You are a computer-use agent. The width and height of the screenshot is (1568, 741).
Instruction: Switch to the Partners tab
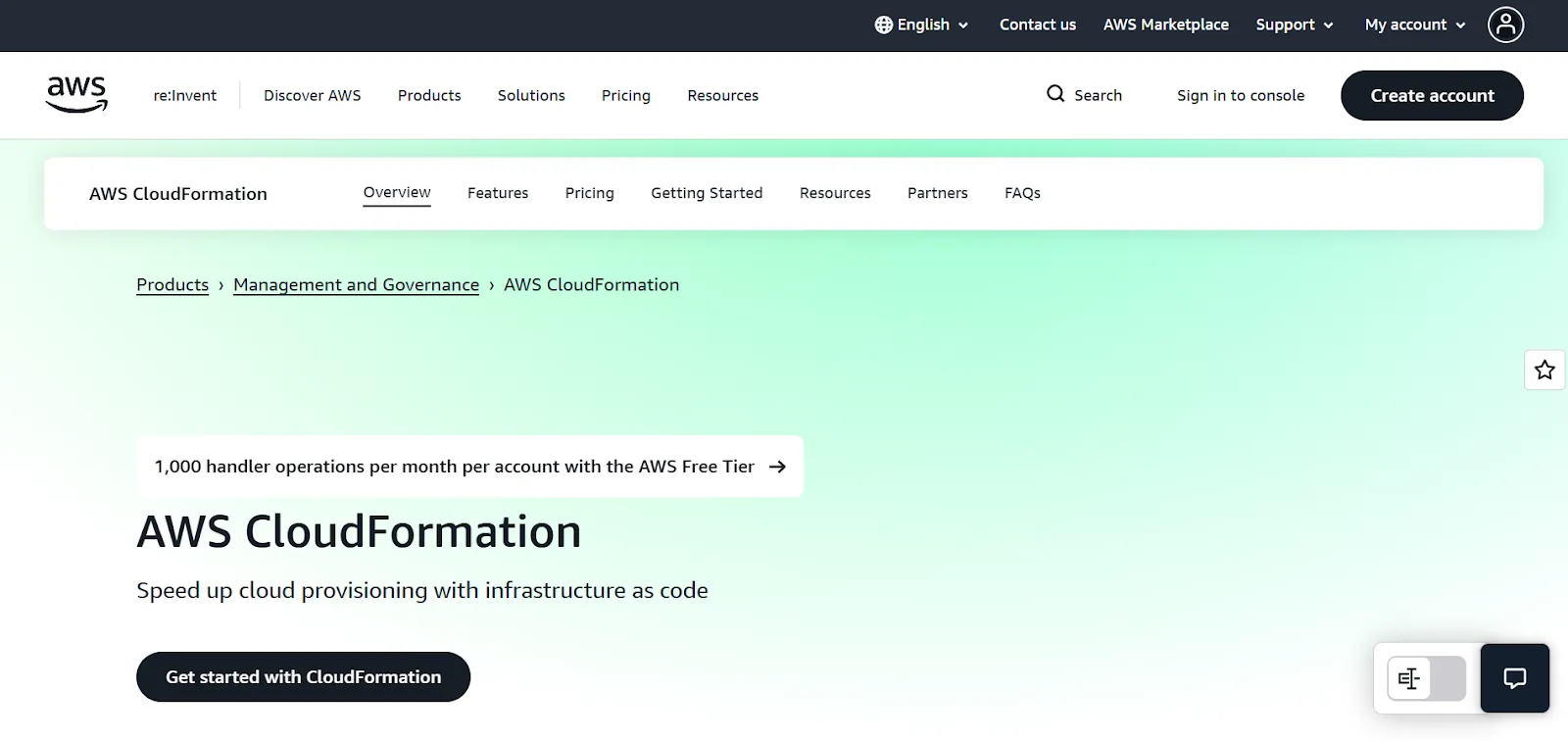(937, 193)
